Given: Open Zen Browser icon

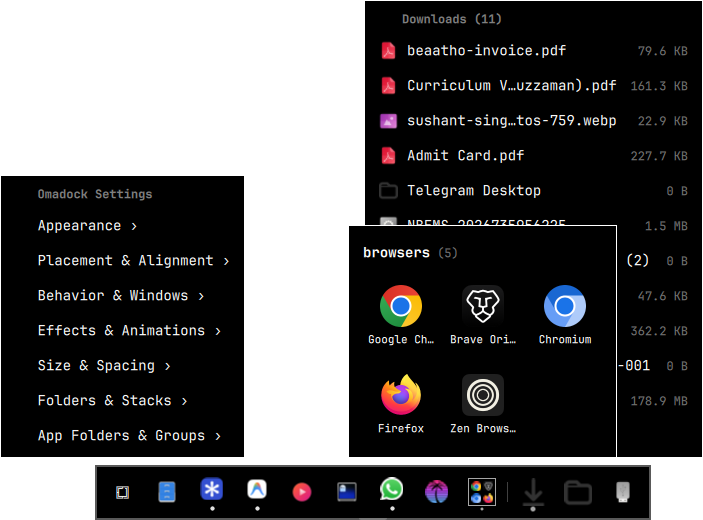Looking at the screenshot, I should click(482, 395).
